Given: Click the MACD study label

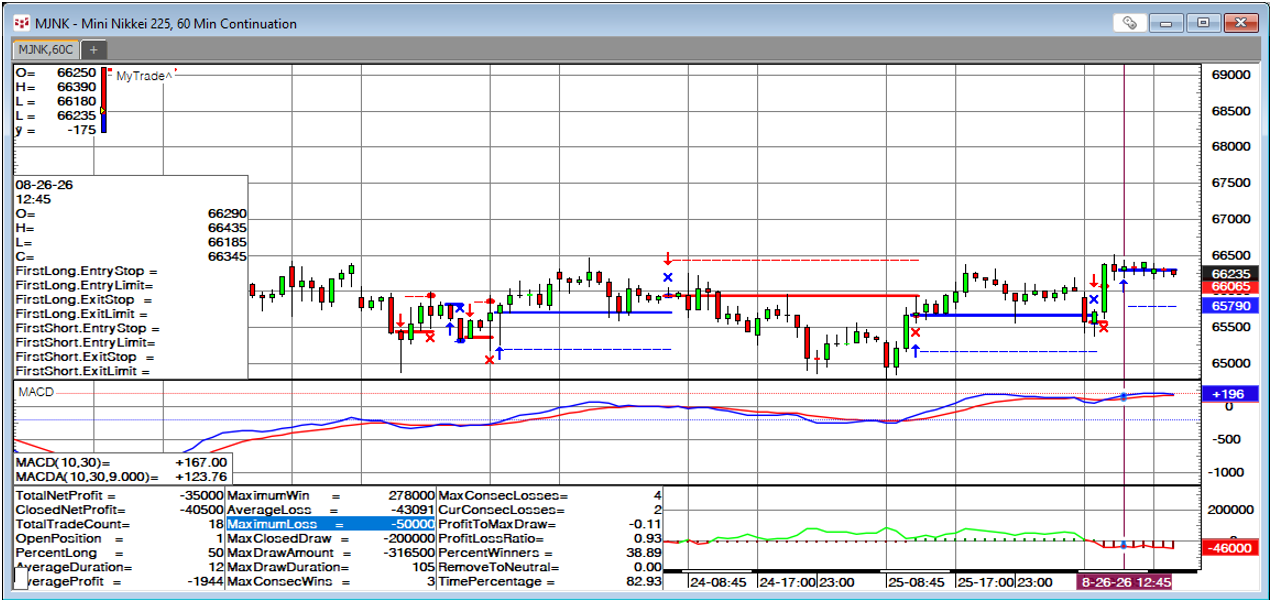Looking at the screenshot, I should pos(34,392).
